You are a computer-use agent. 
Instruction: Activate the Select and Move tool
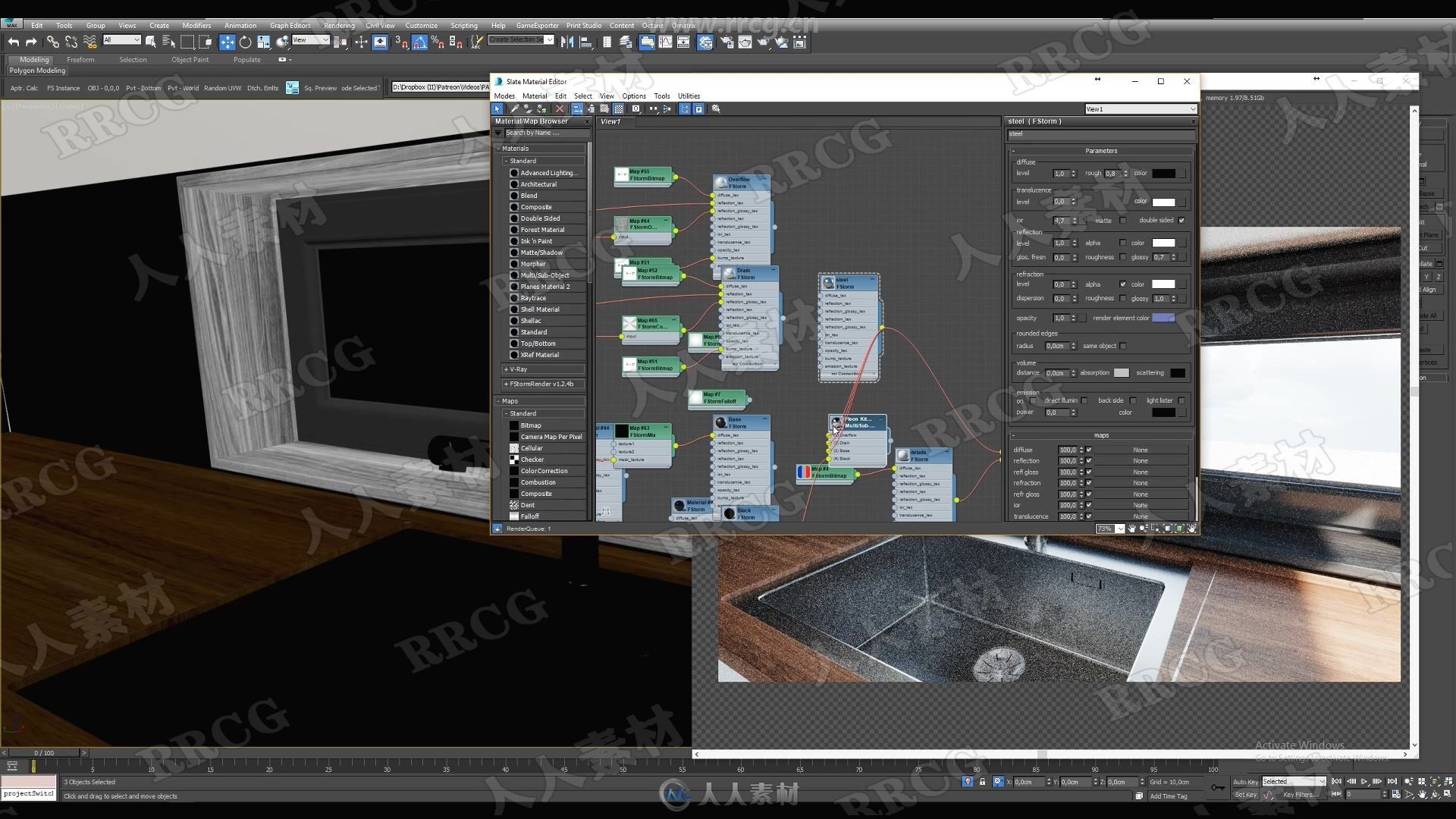click(227, 42)
